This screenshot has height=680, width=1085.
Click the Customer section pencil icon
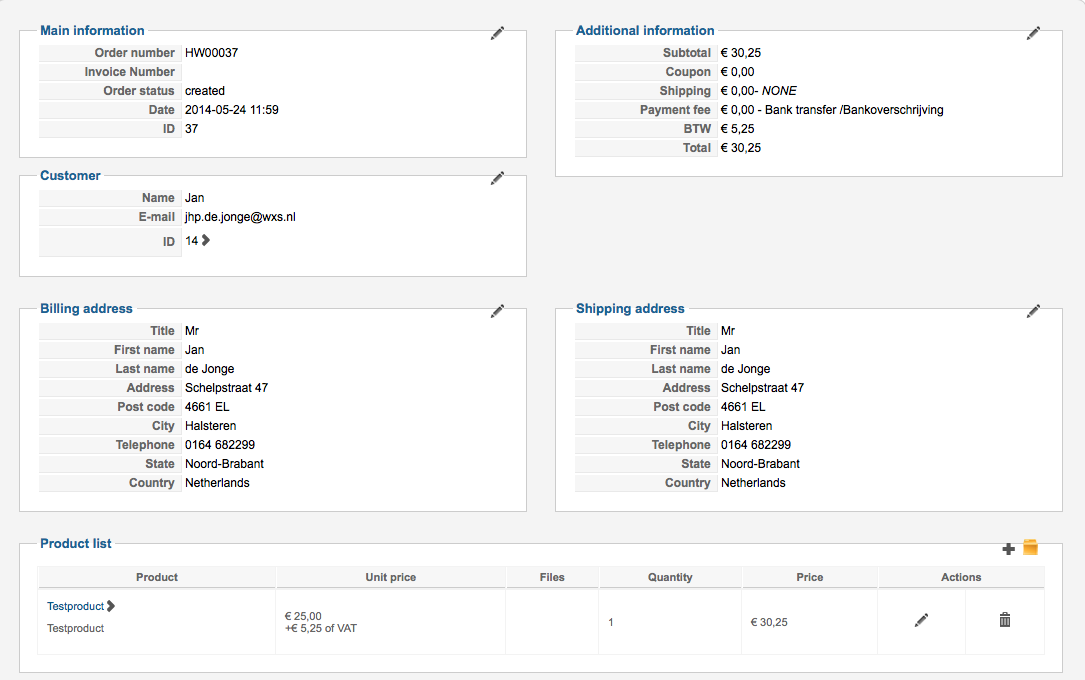click(x=497, y=178)
